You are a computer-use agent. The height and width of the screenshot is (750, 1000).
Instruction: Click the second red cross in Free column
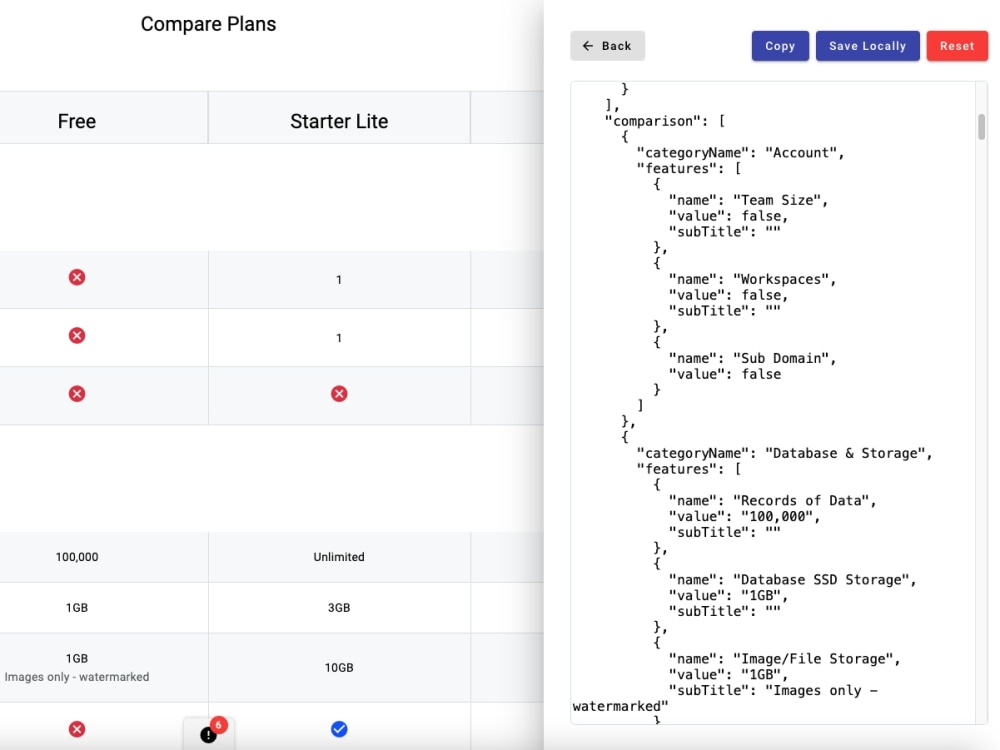point(77,335)
